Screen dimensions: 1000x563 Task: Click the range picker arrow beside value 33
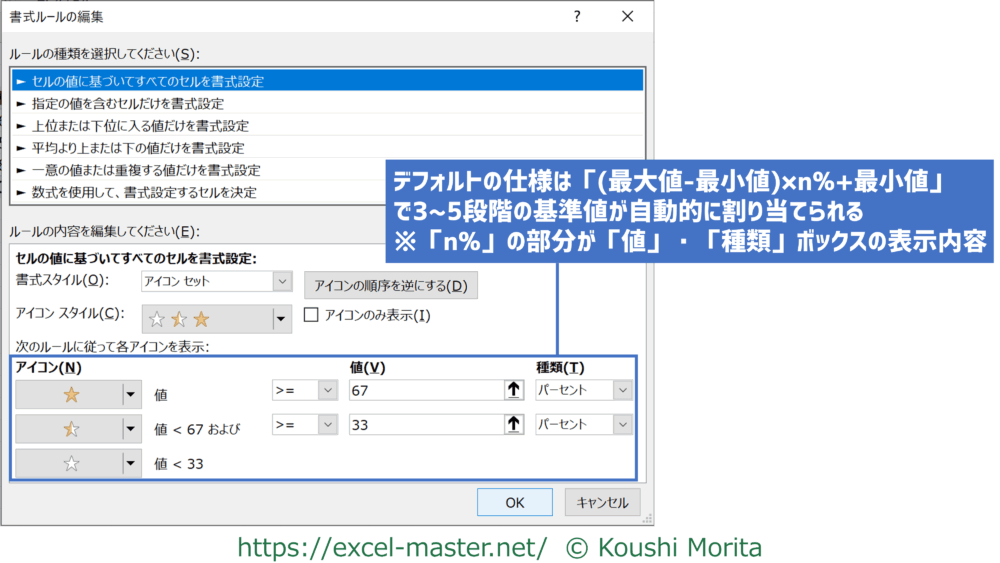click(x=516, y=425)
